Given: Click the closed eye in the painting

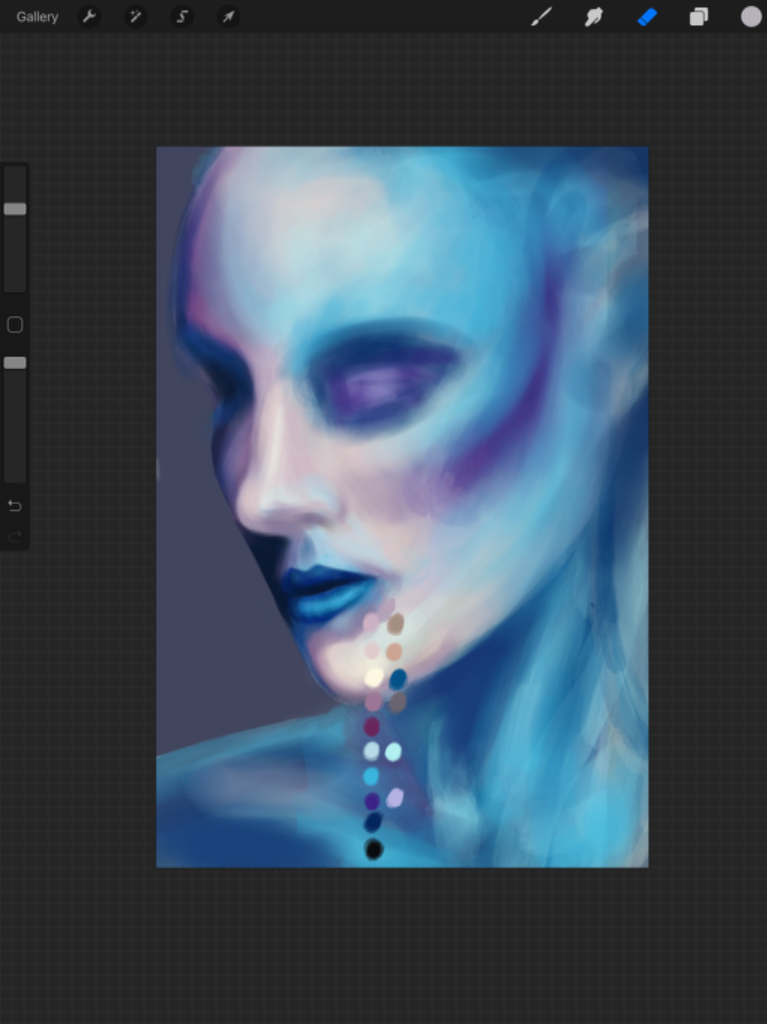Looking at the screenshot, I should click(x=385, y=385).
